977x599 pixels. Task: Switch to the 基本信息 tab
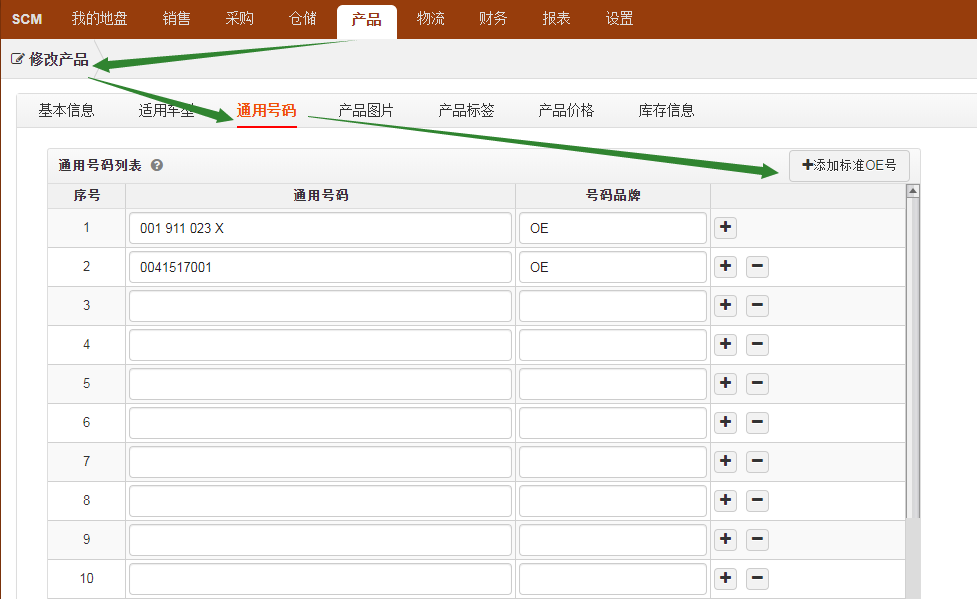pos(66,110)
